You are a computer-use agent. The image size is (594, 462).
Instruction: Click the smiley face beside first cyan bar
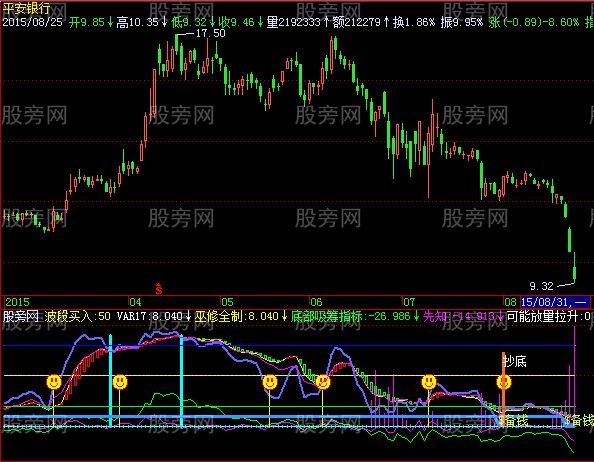[x=120, y=382]
